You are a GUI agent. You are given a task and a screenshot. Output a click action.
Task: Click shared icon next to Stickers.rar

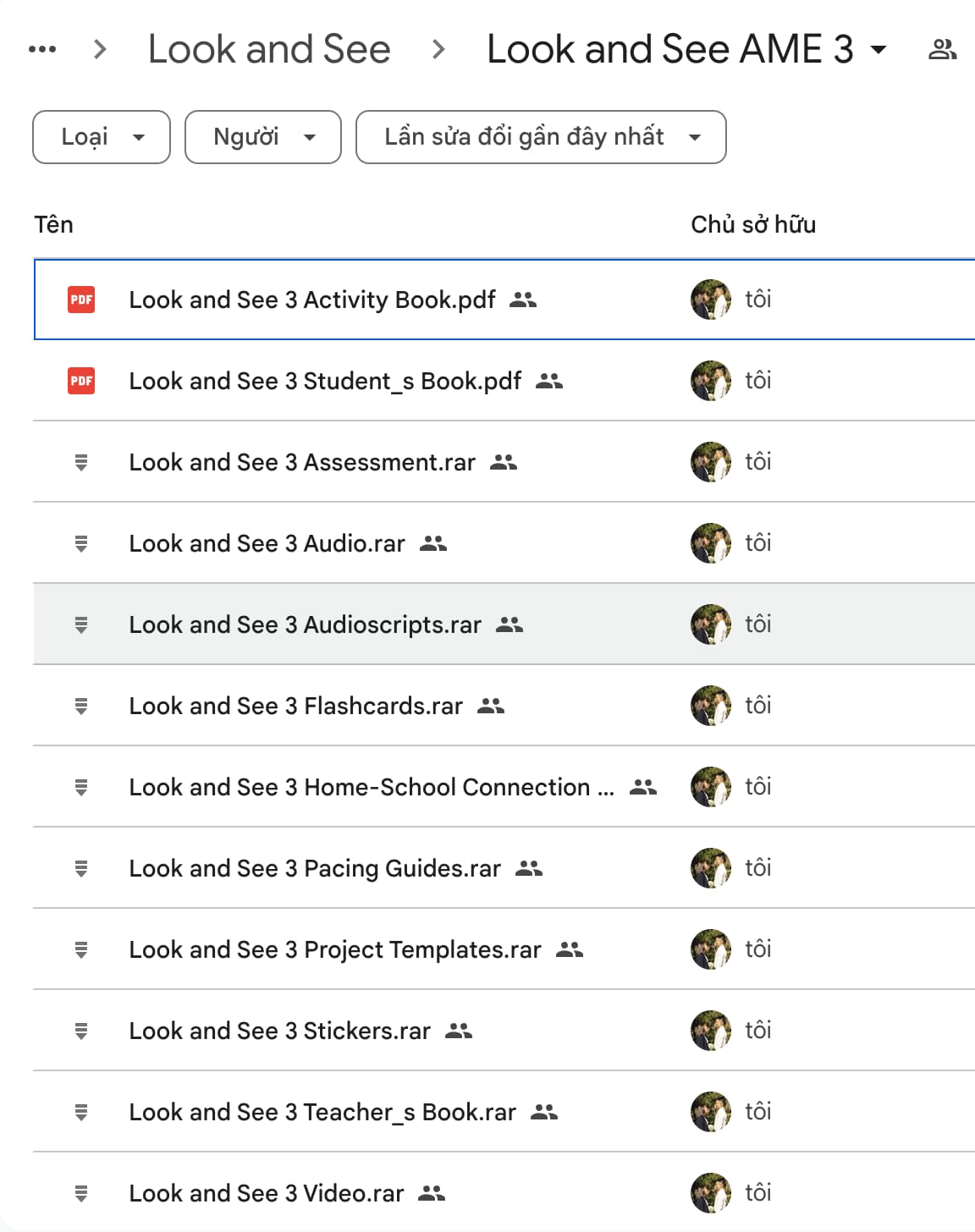click(459, 1031)
